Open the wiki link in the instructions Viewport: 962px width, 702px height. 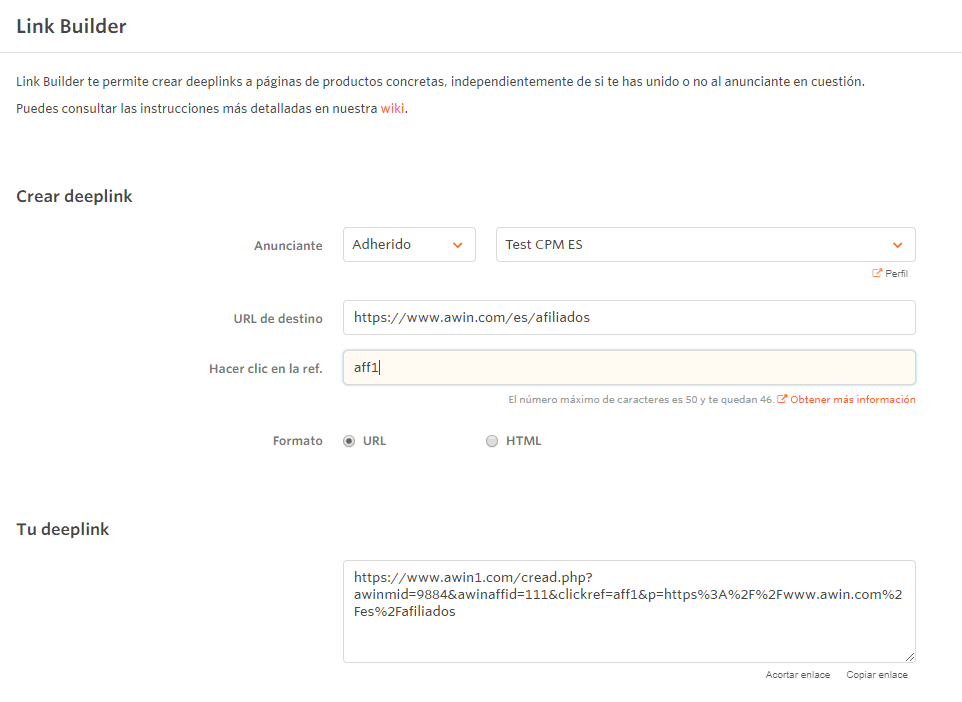(392, 108)
